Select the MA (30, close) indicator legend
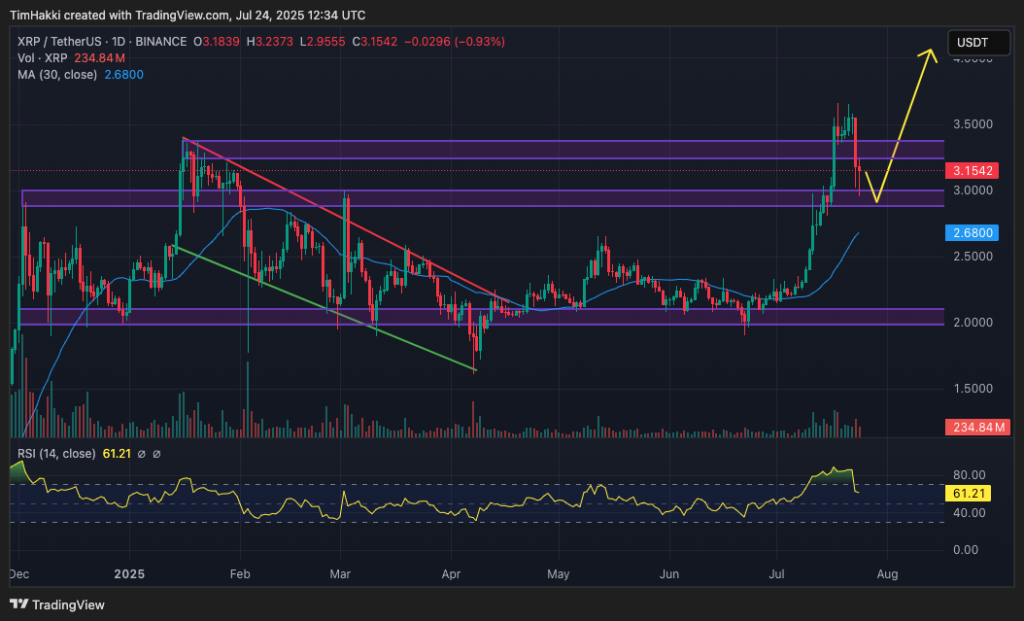1024x621 pixels. [x=60, y=74]
